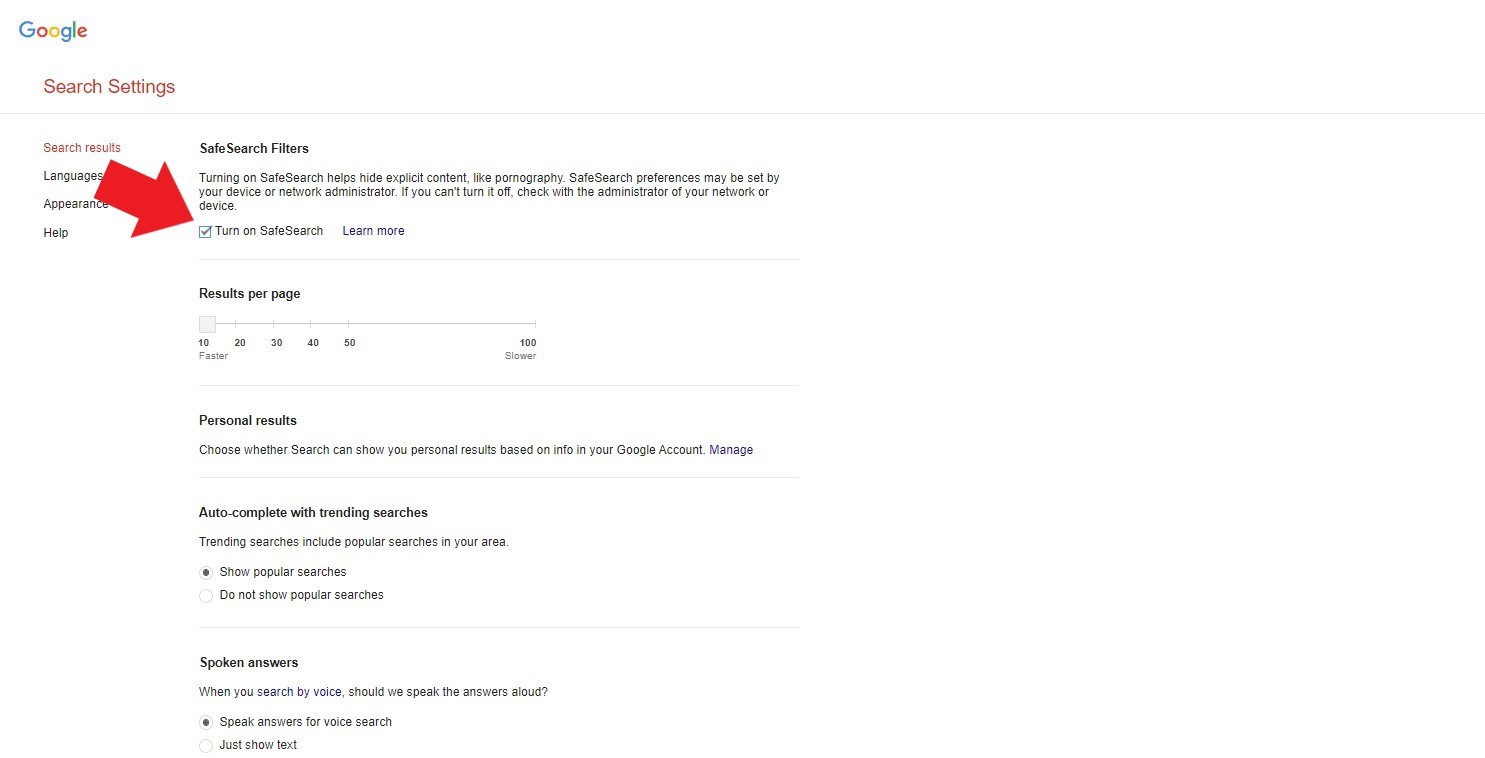Set results per page to 20
The image size is (1485, 758).
(x=236, y=324)
